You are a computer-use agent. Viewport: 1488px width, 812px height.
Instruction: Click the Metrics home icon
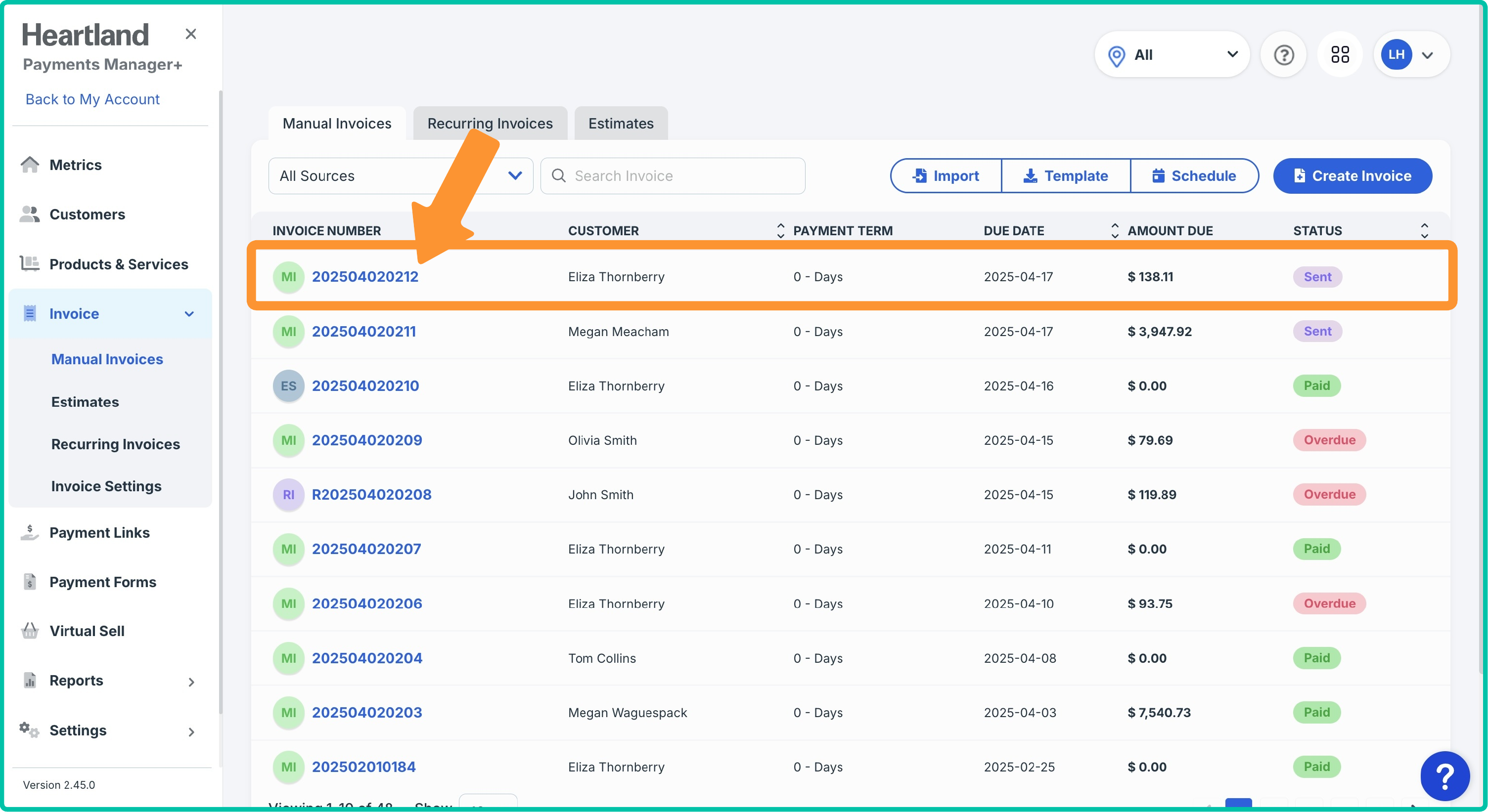click(30, 165)
